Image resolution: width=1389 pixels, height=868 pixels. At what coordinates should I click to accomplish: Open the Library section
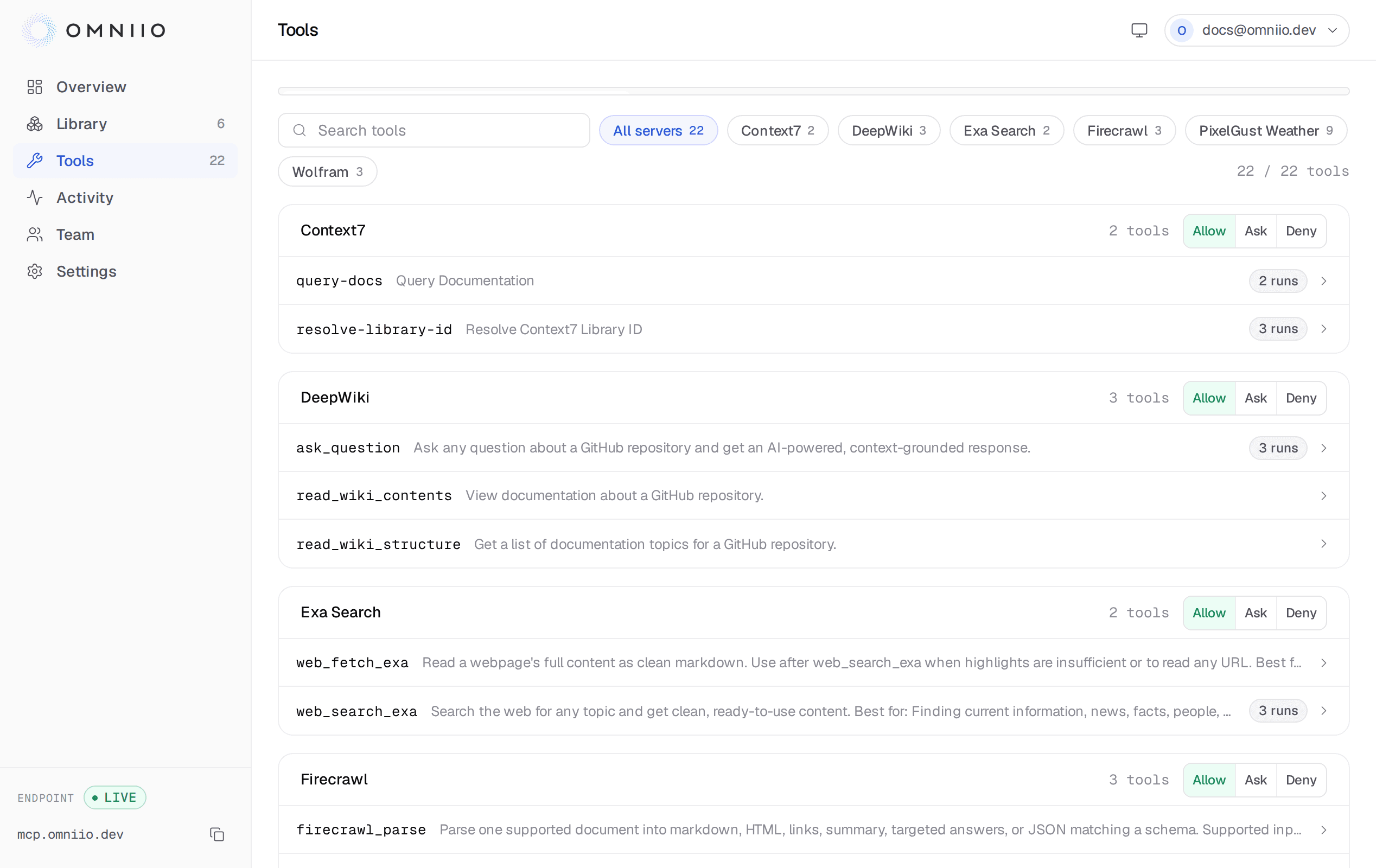click(125, 124)
